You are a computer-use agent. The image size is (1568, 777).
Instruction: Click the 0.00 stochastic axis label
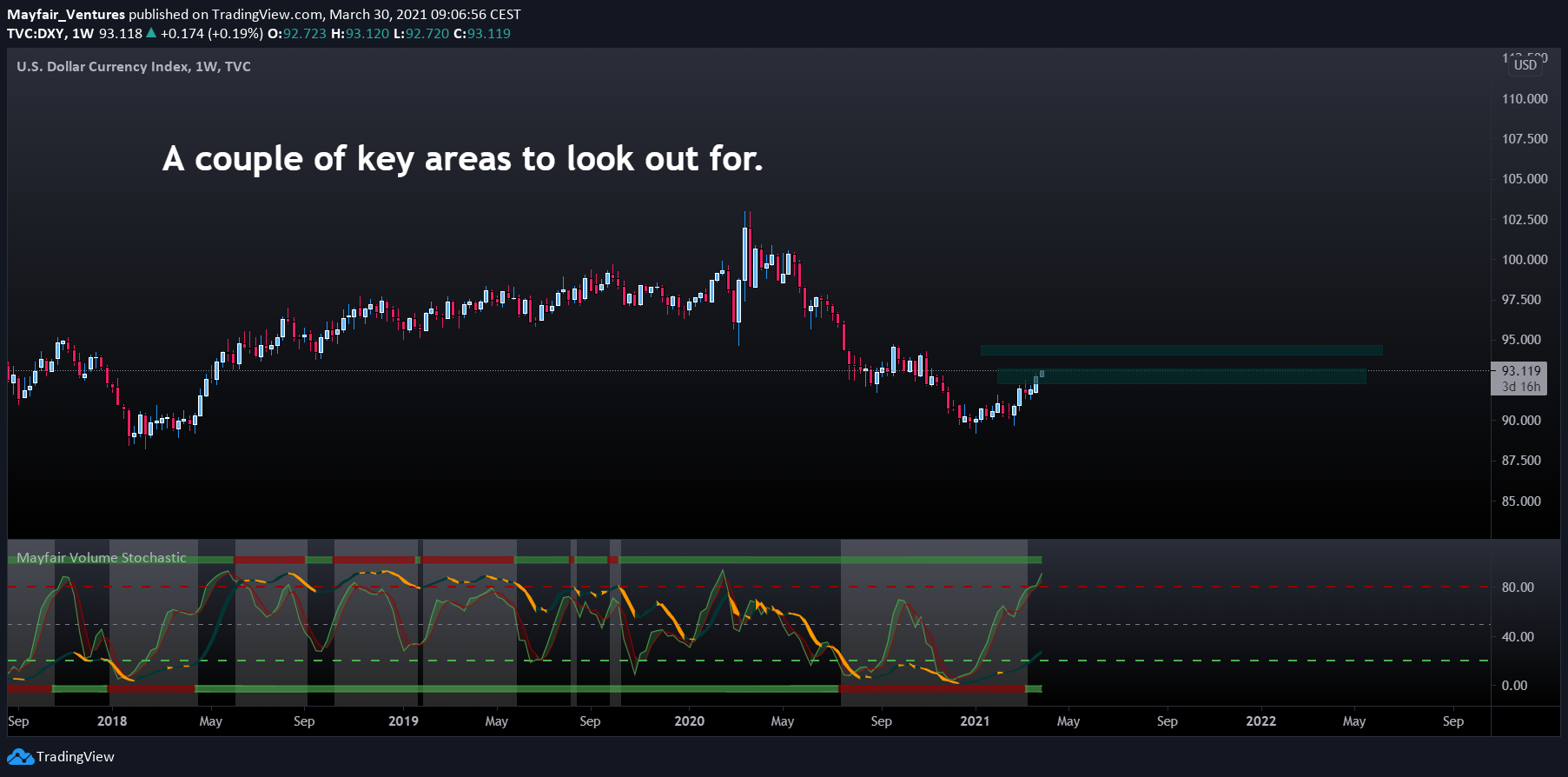point(1514,686)
